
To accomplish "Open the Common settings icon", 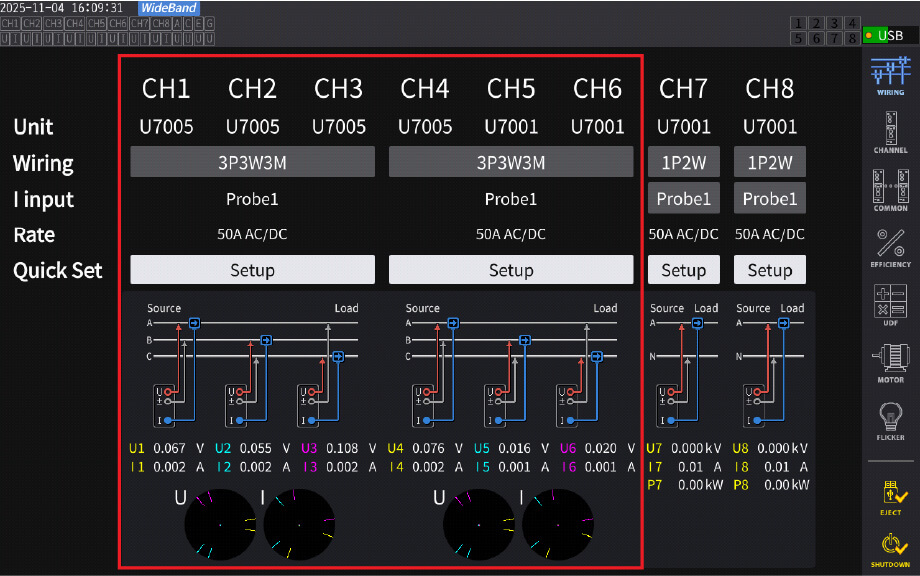I will (890, 190).
